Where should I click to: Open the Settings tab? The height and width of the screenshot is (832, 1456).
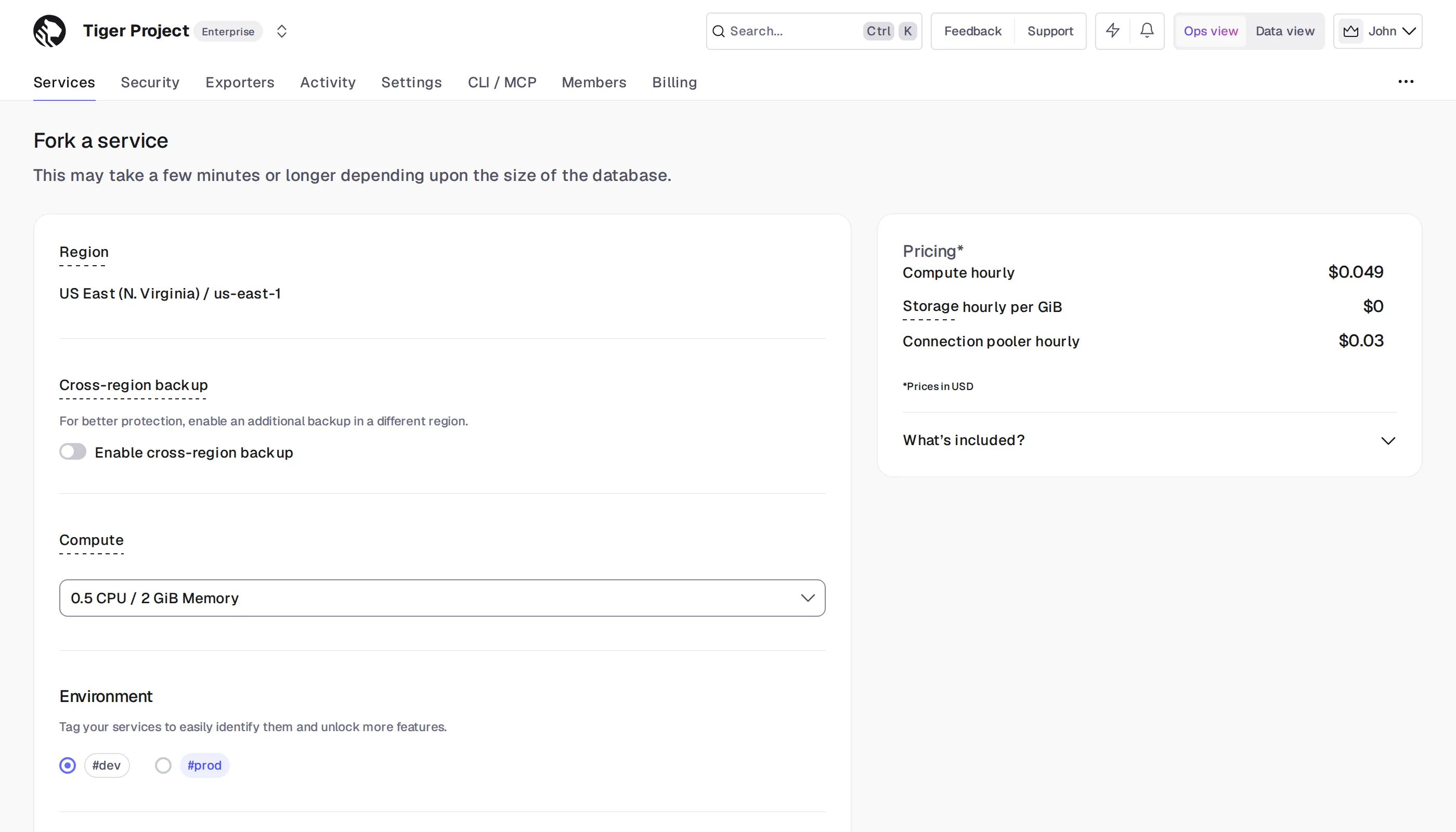pos(411,82)
